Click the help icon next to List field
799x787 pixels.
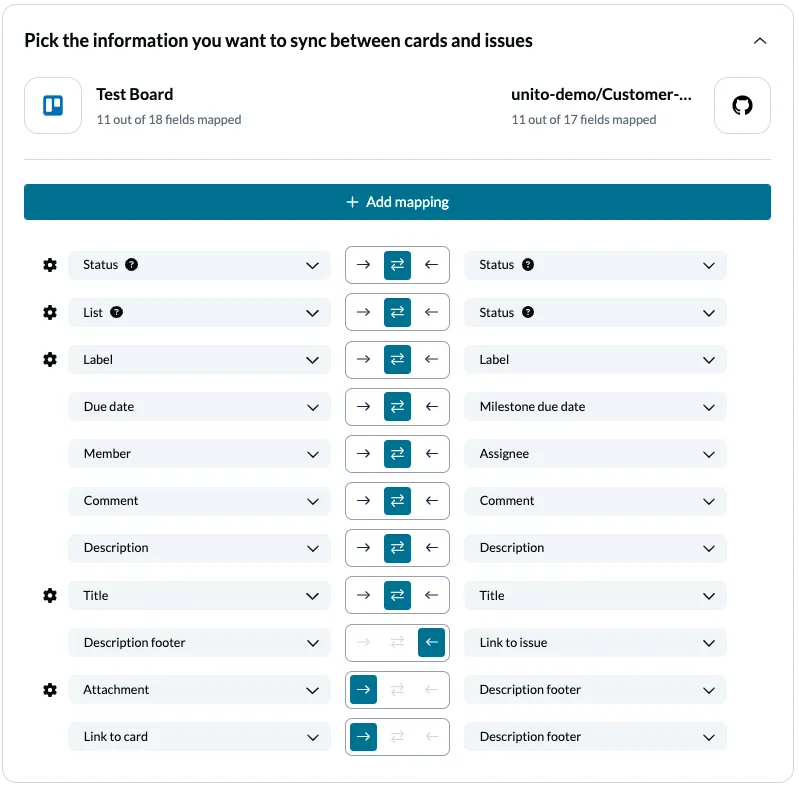(116, 313)
